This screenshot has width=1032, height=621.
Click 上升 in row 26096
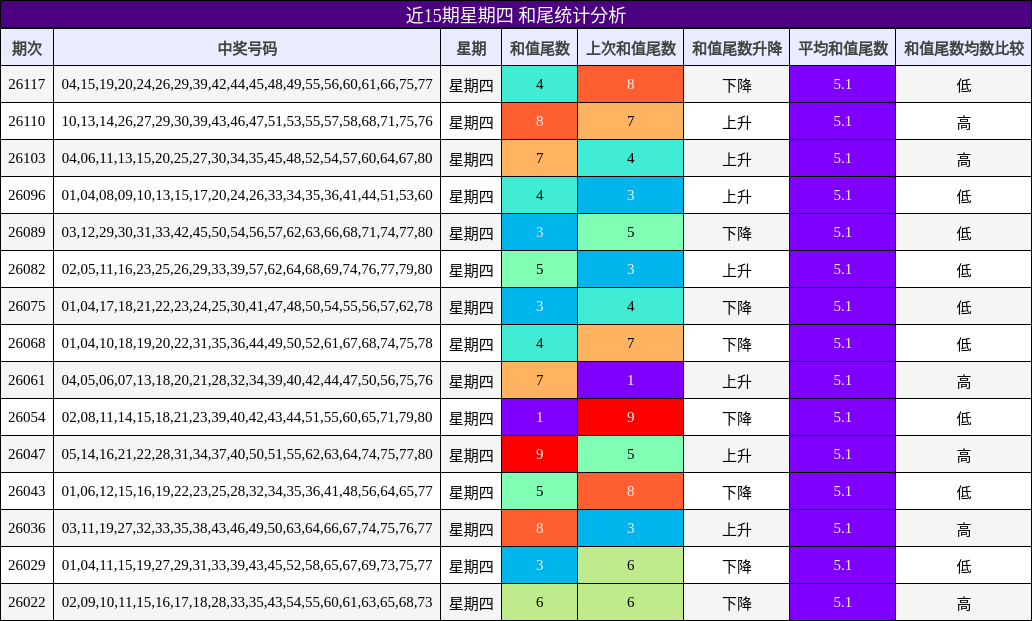click(736, 196)
